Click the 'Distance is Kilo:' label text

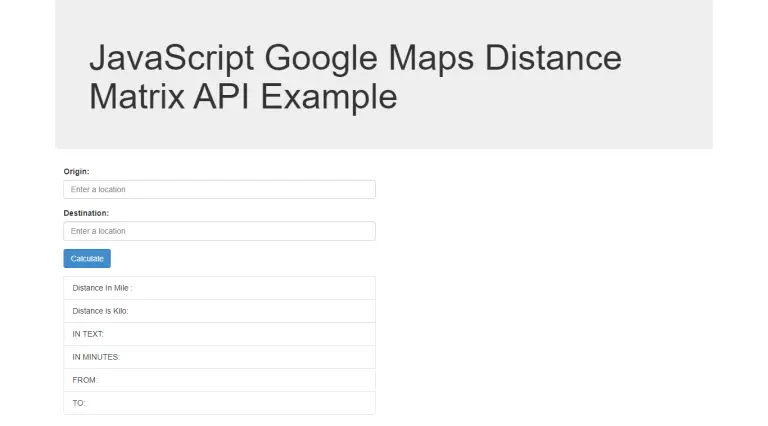(100, 311)
